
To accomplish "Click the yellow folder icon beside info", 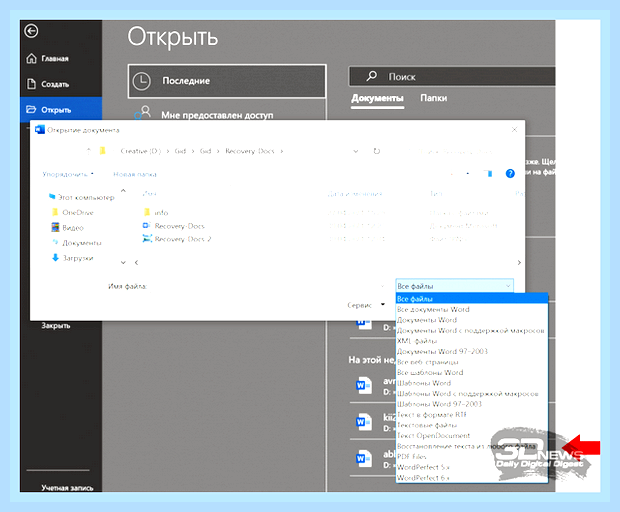I will [x=147, y=212].
